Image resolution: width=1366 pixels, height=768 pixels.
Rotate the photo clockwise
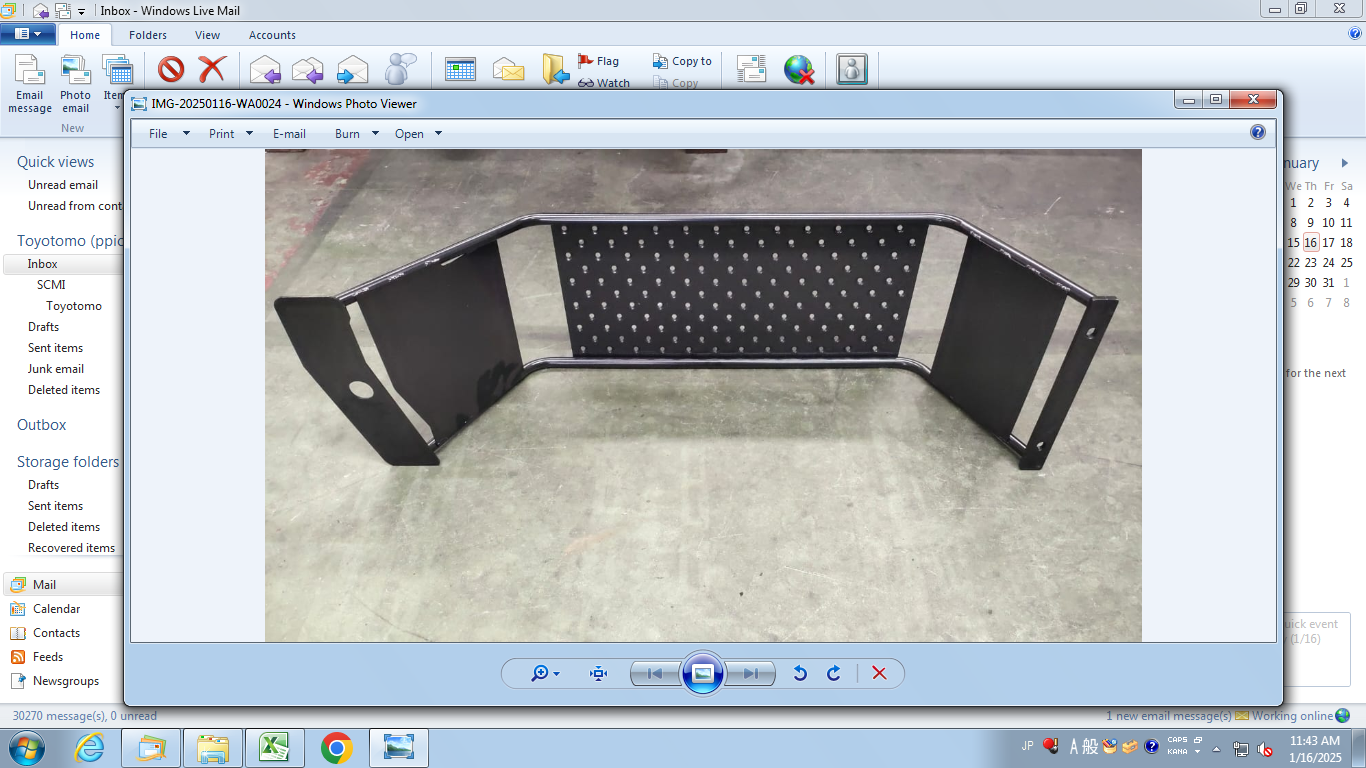coord(833,673)
